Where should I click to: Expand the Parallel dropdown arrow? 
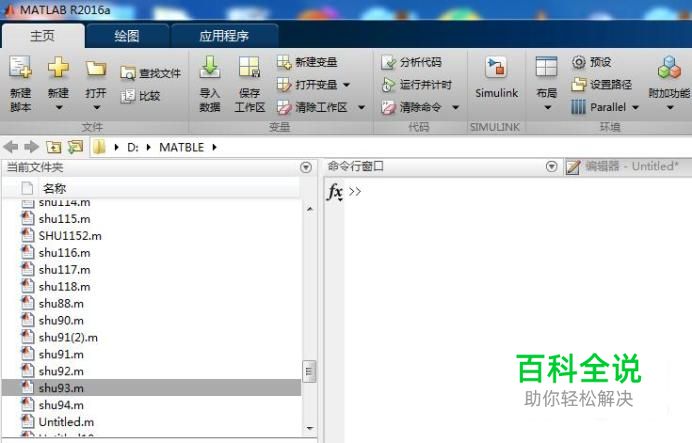click(636, 107)
